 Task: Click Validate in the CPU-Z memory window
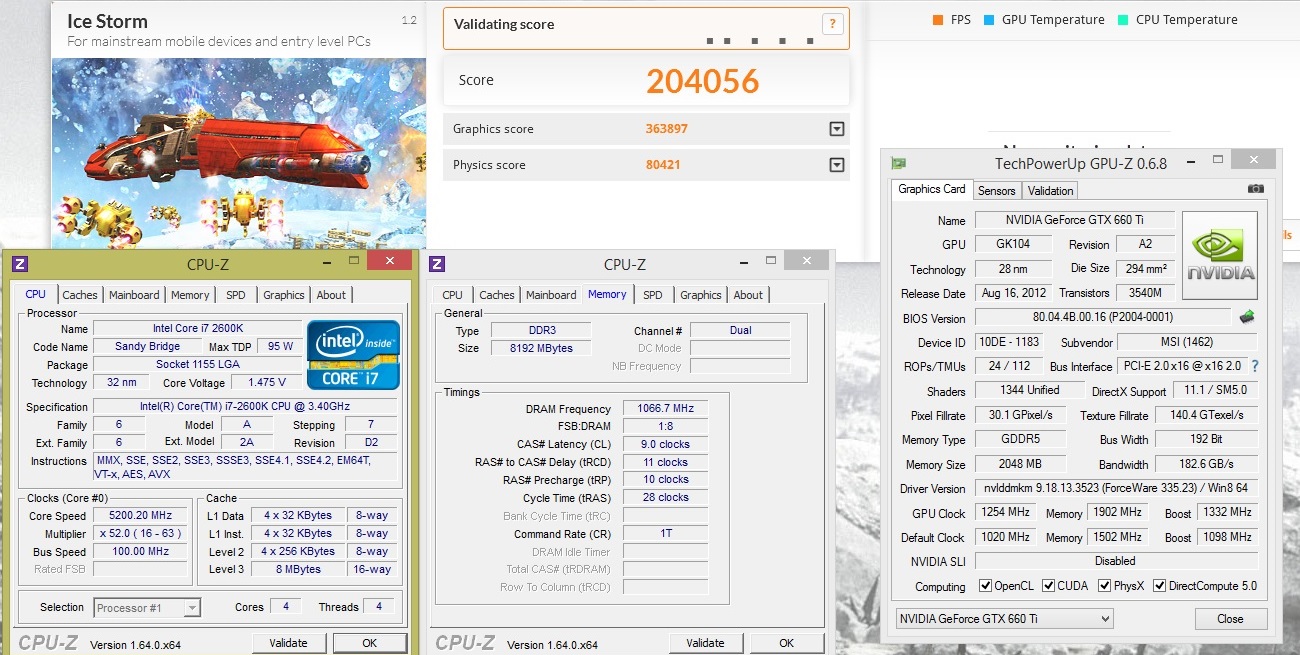pyautogui.click(x=706, y=643)
